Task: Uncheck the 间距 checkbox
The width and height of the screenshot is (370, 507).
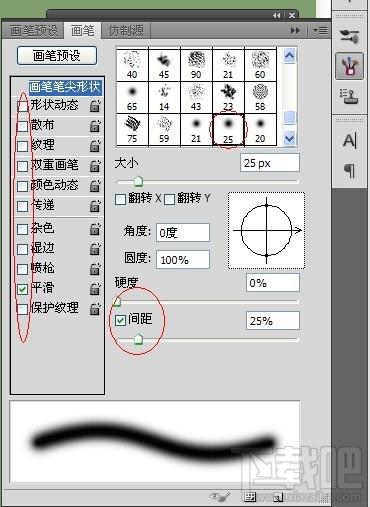Action: click(x=120, y=321)
